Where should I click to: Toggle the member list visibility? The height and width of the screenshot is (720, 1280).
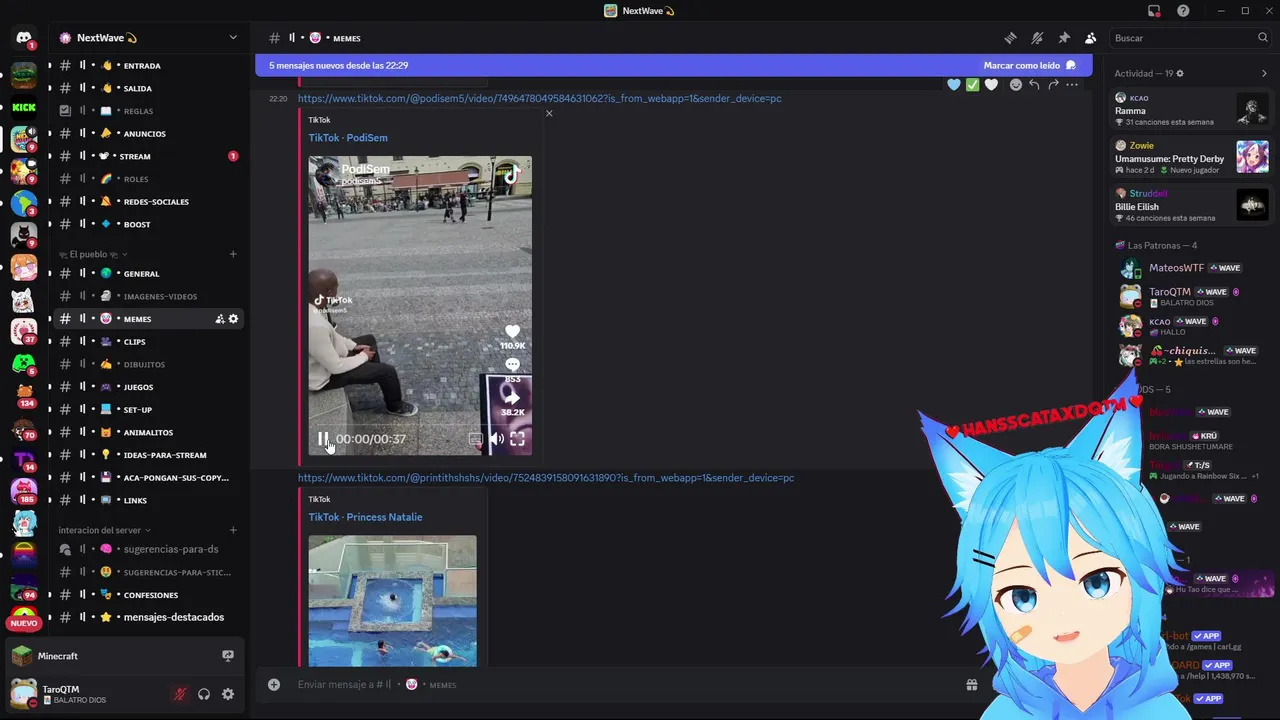1090,38
